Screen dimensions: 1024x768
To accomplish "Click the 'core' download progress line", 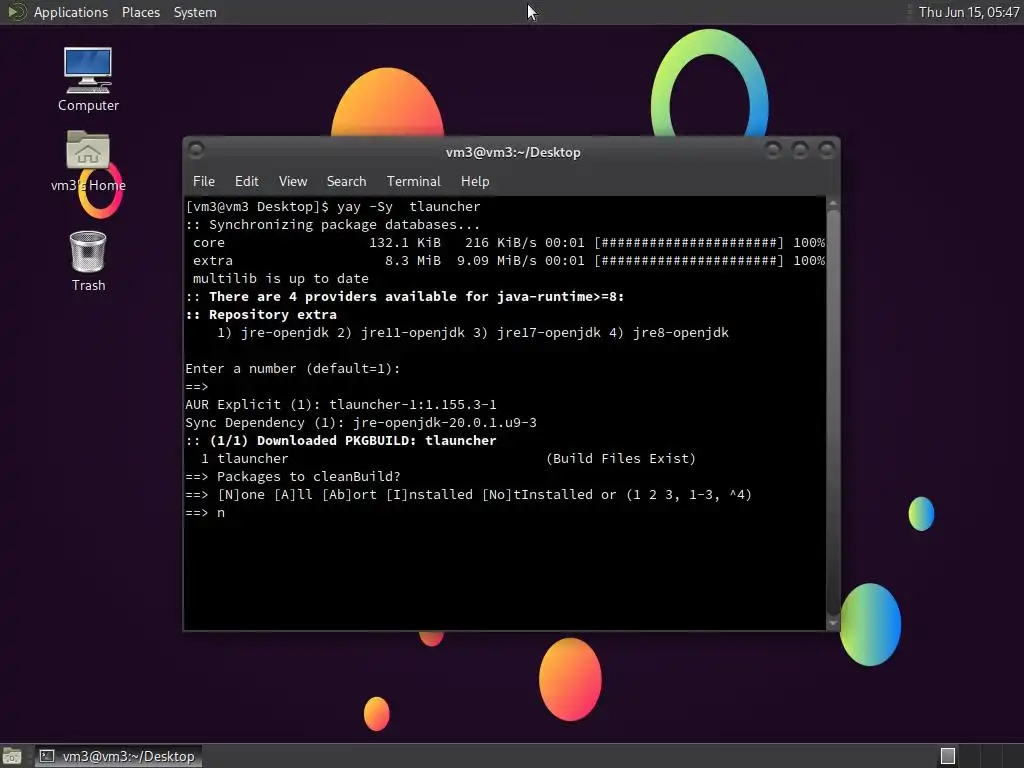I will point(509,242).
